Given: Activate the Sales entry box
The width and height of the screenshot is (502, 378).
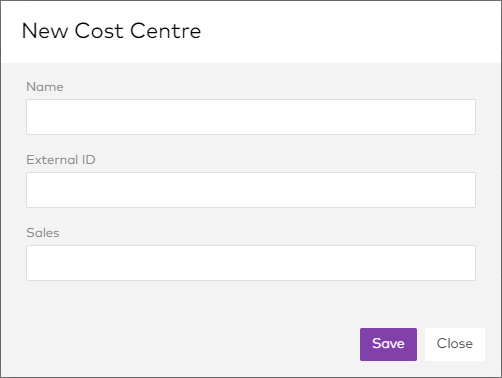Looking at the screenshot, I should coord(251,263).
